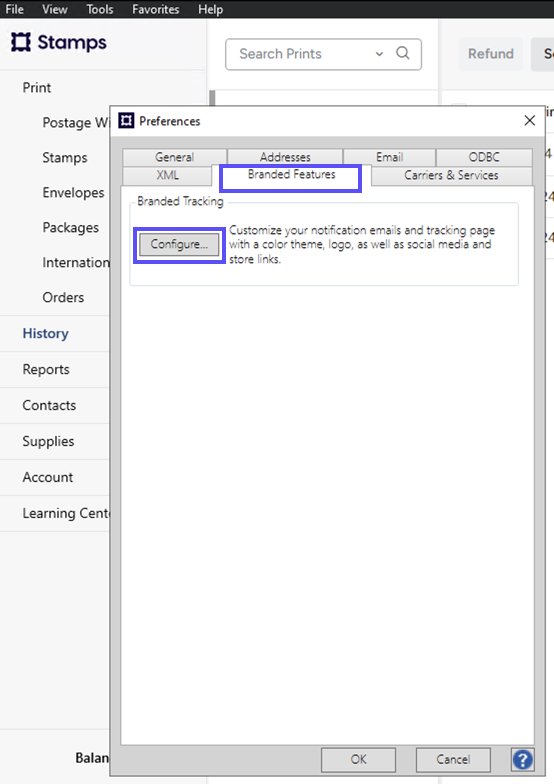554x784 pixels.
Task: Click the 'Customize your notification emails' description text
Action: point(362,244)
